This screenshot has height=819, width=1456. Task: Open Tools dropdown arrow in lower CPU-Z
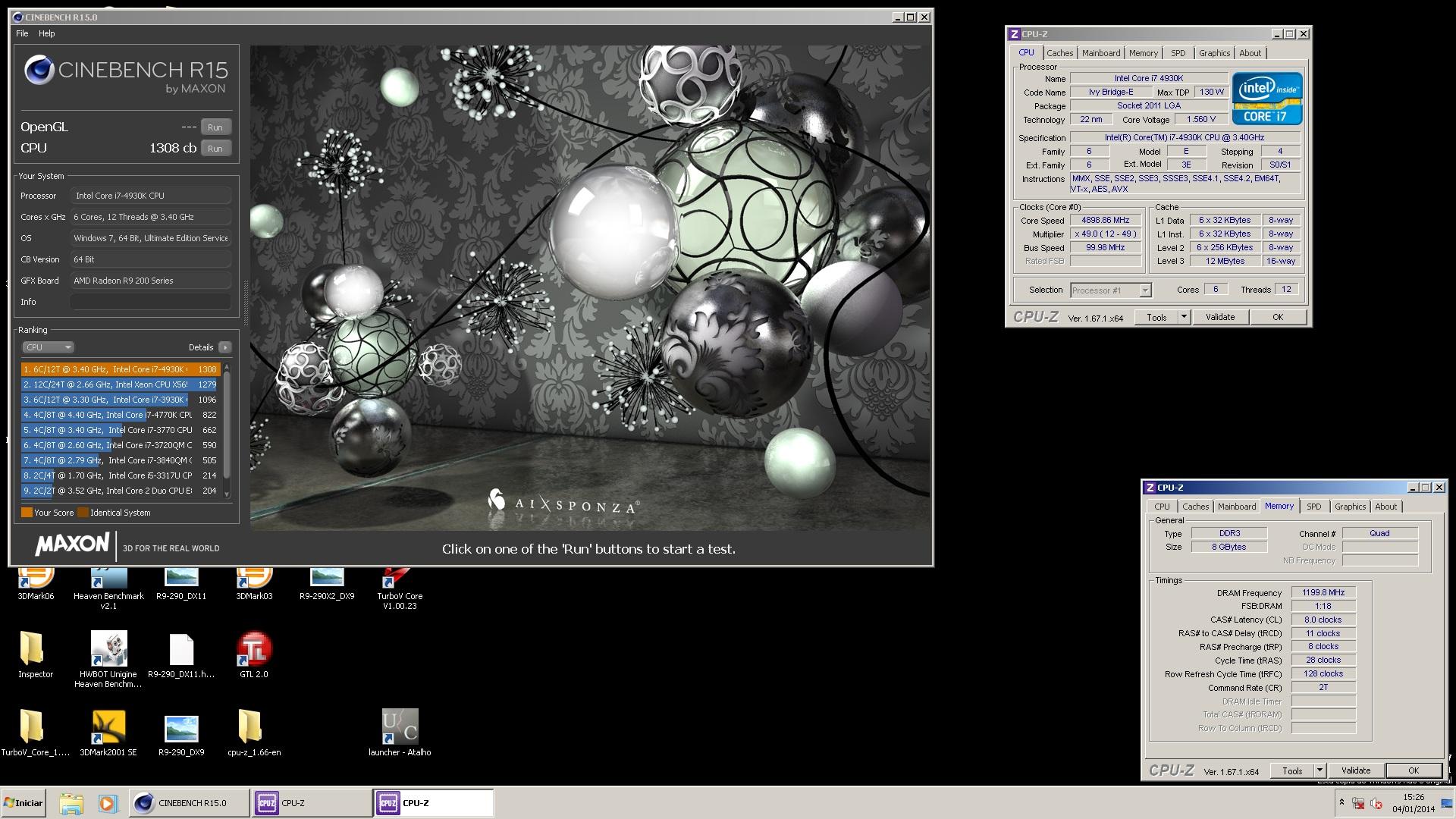[1319, 770]
